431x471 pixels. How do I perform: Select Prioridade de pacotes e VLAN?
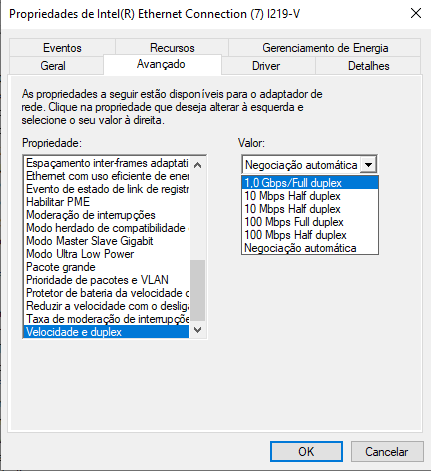pyautogui.click(x=107, y=280)
